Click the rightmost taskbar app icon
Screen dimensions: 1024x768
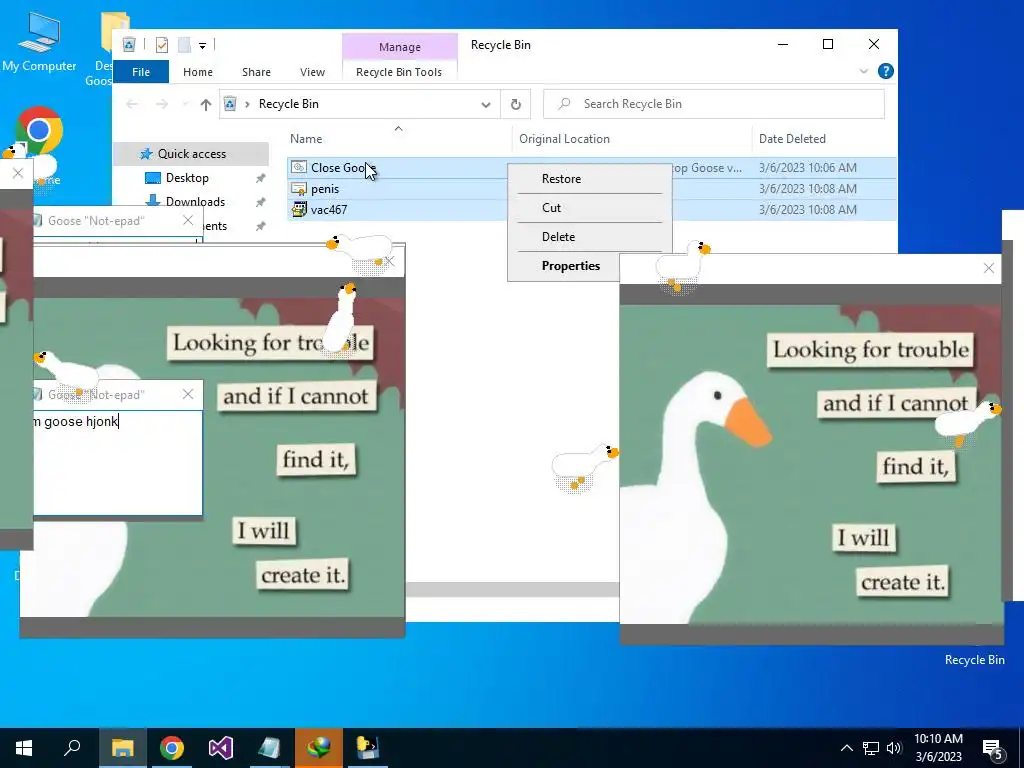pos(367,748)
